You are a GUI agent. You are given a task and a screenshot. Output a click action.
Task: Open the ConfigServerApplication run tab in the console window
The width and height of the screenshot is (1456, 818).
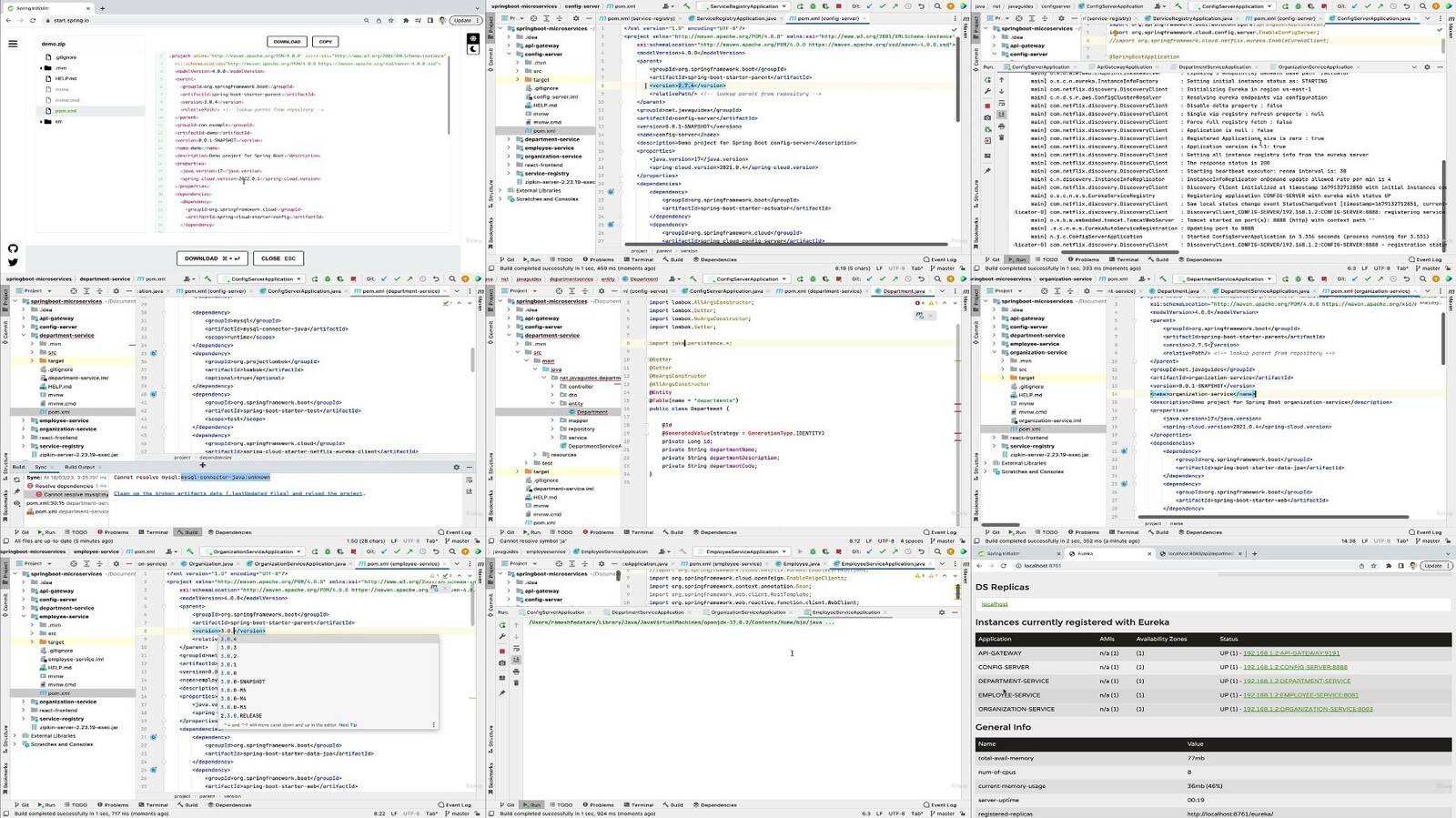pyautogui.click(x=1041, y=67)
